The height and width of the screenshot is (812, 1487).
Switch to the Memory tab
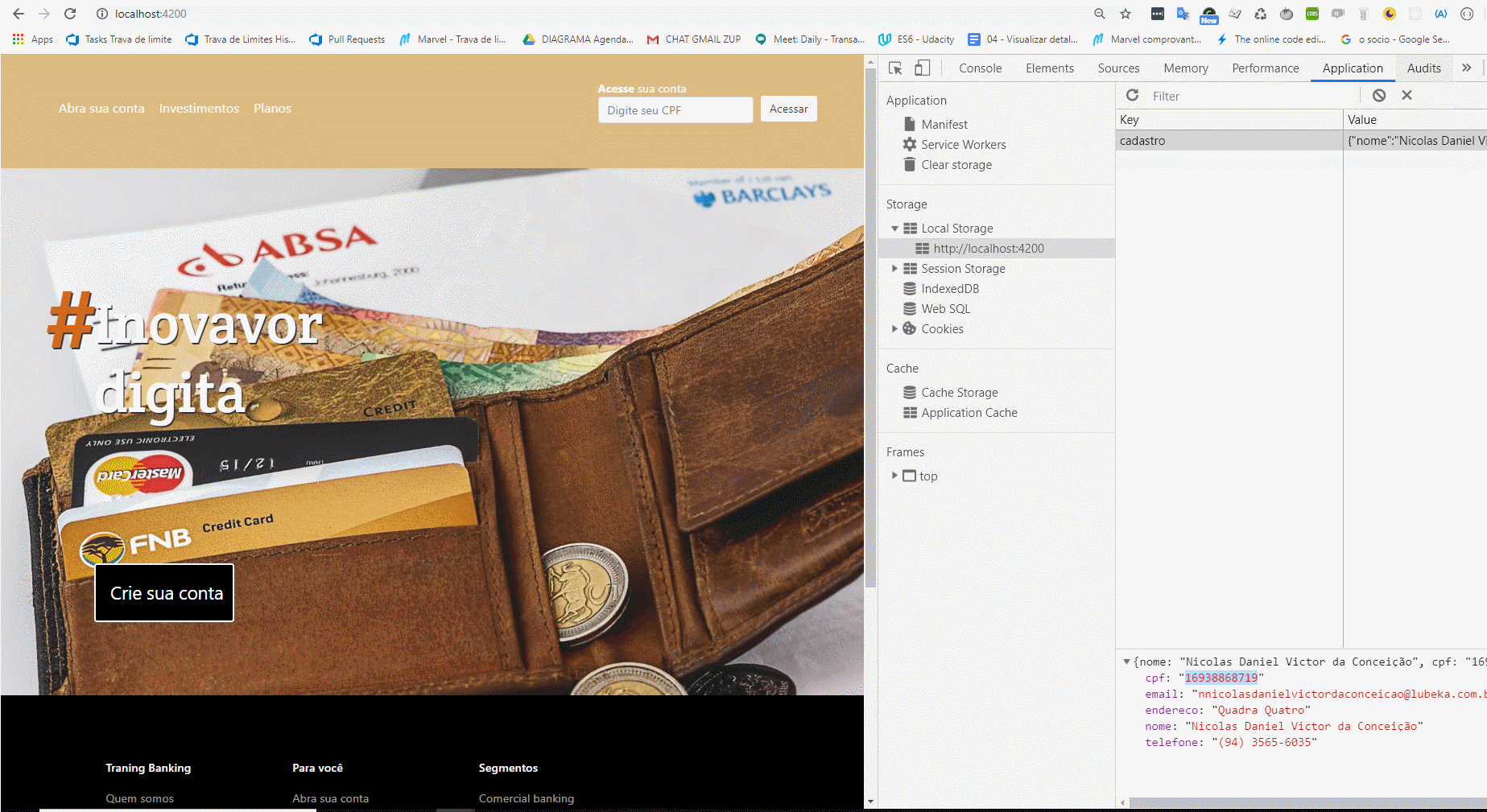[1185, 68]
